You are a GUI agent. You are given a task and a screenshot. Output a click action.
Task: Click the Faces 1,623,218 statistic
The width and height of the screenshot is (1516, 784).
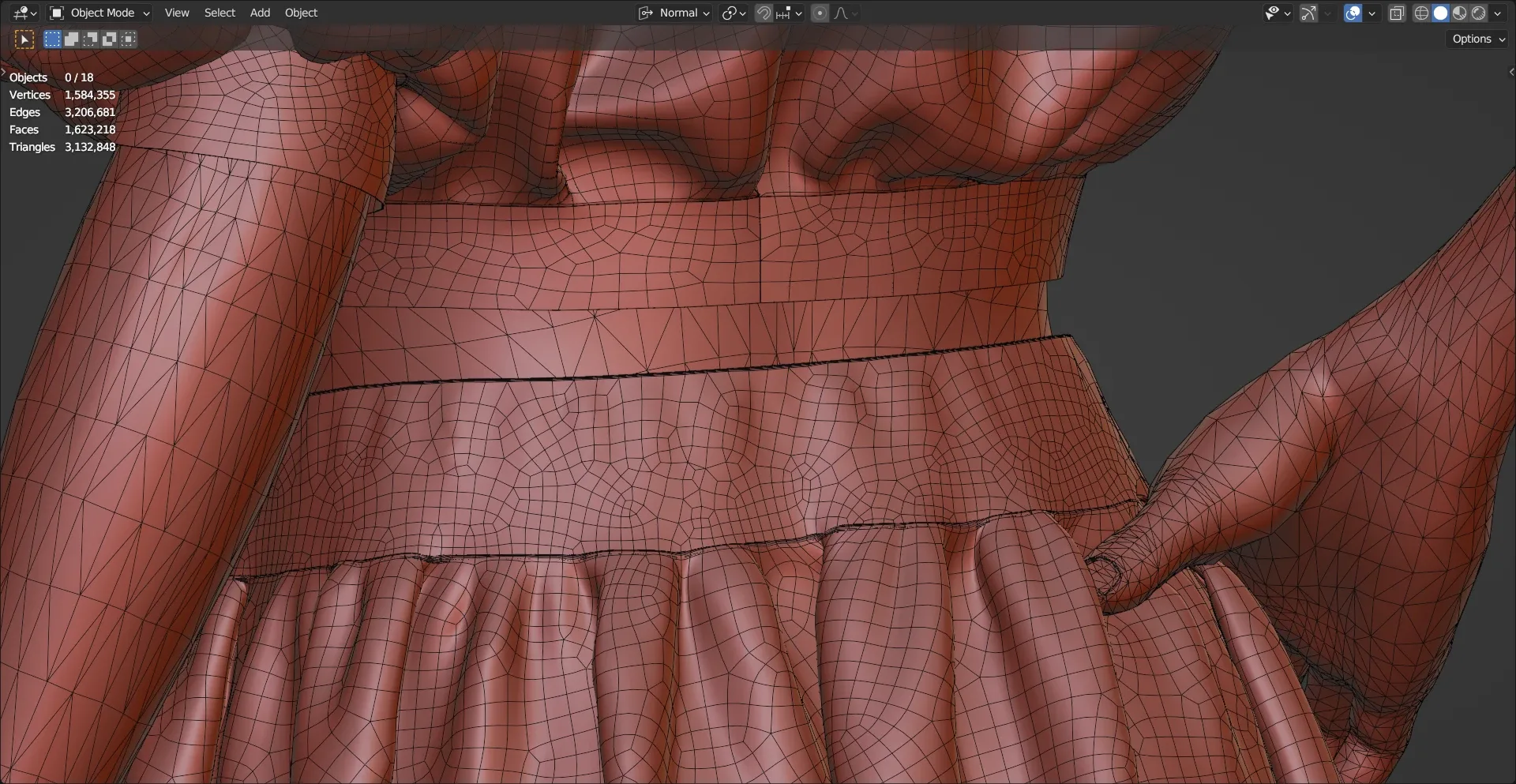click(x=62, y=129)
